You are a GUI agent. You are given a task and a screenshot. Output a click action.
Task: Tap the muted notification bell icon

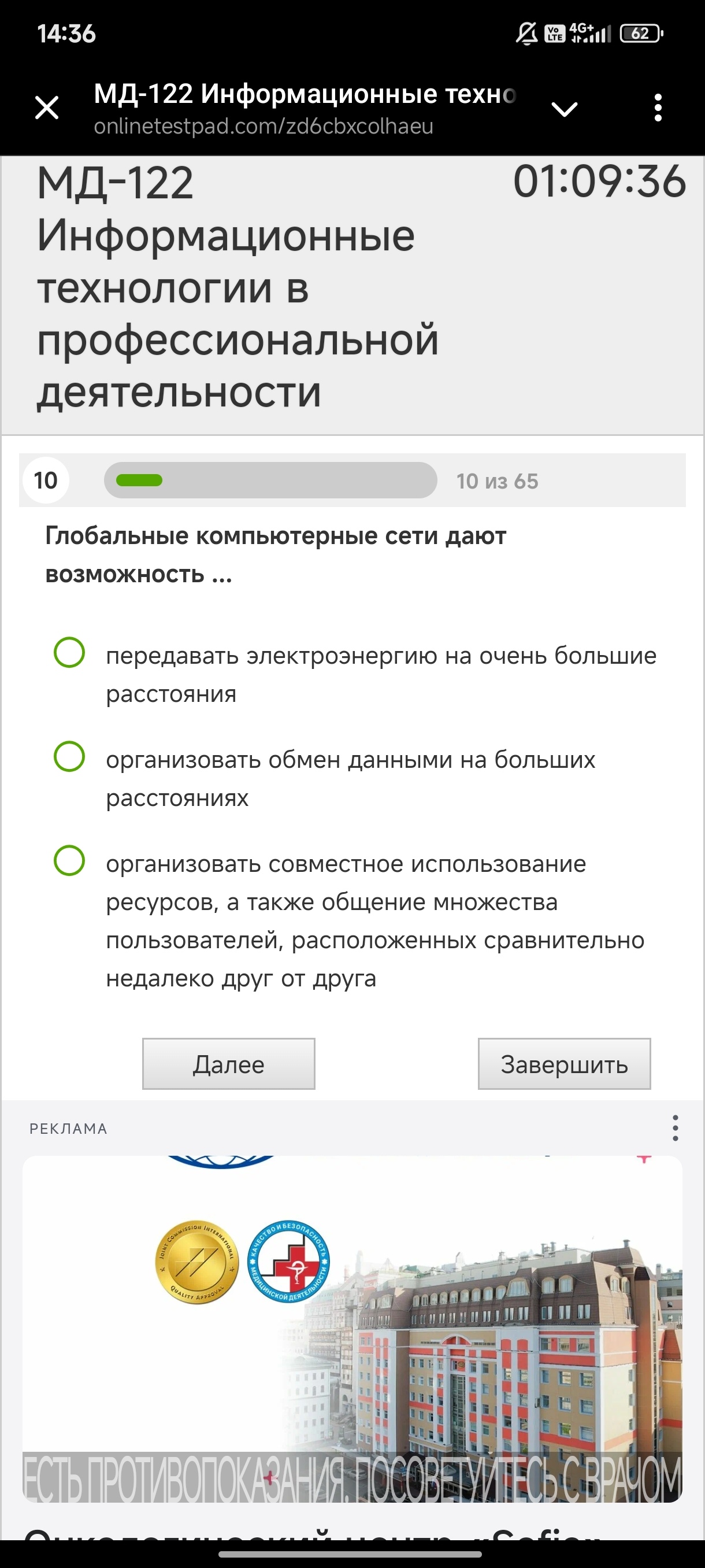[x=526, y=34]
